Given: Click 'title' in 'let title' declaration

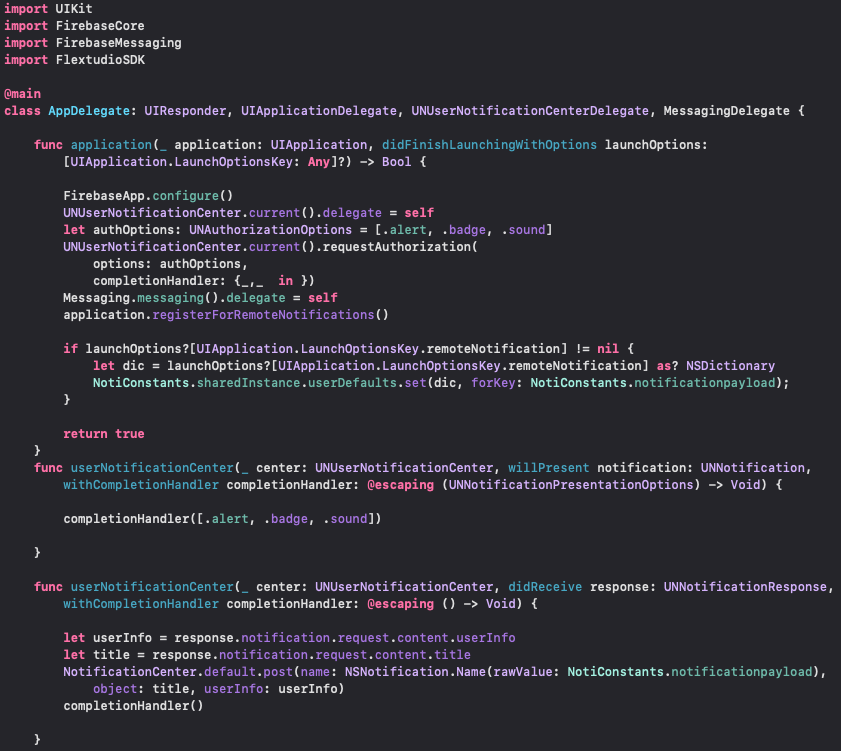Looking at the screenshot, I should [x=111, y=655].
